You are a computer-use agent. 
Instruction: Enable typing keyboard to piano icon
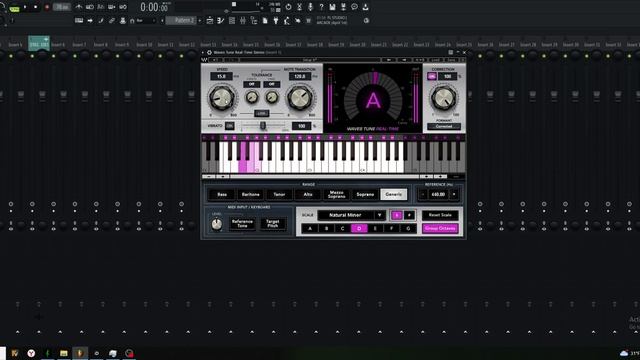(79, 20)
